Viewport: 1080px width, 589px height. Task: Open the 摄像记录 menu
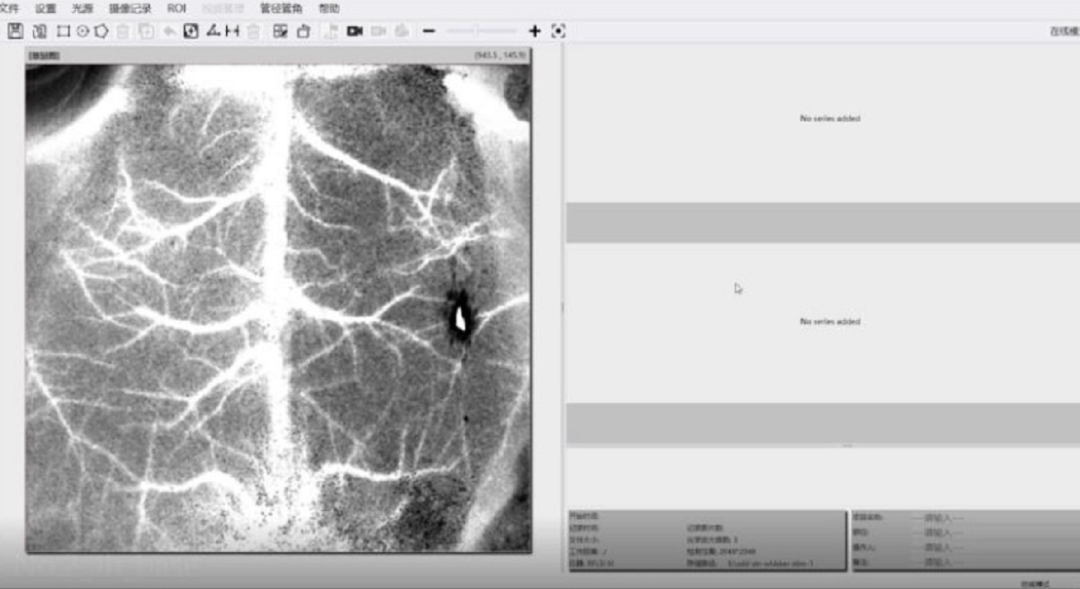(x=129, y=8)
